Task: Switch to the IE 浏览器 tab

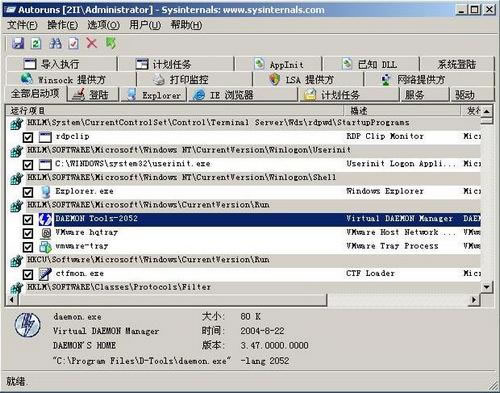Action: coord(243,95)
